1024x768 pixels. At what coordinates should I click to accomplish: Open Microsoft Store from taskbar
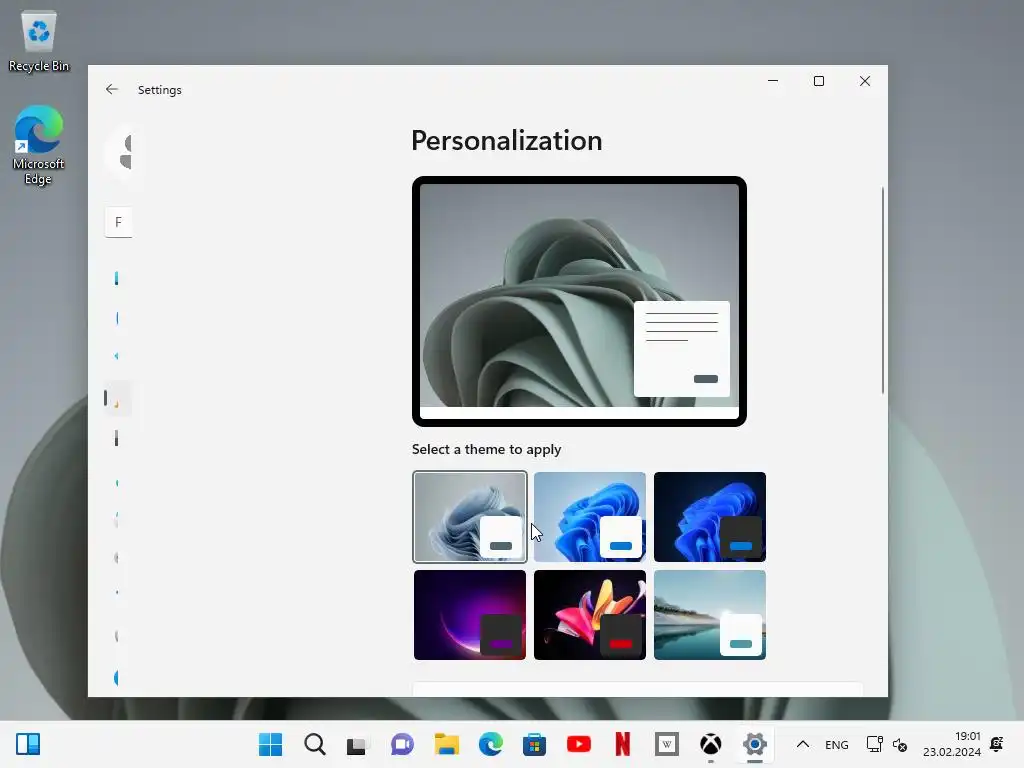[x=534, y=744]
